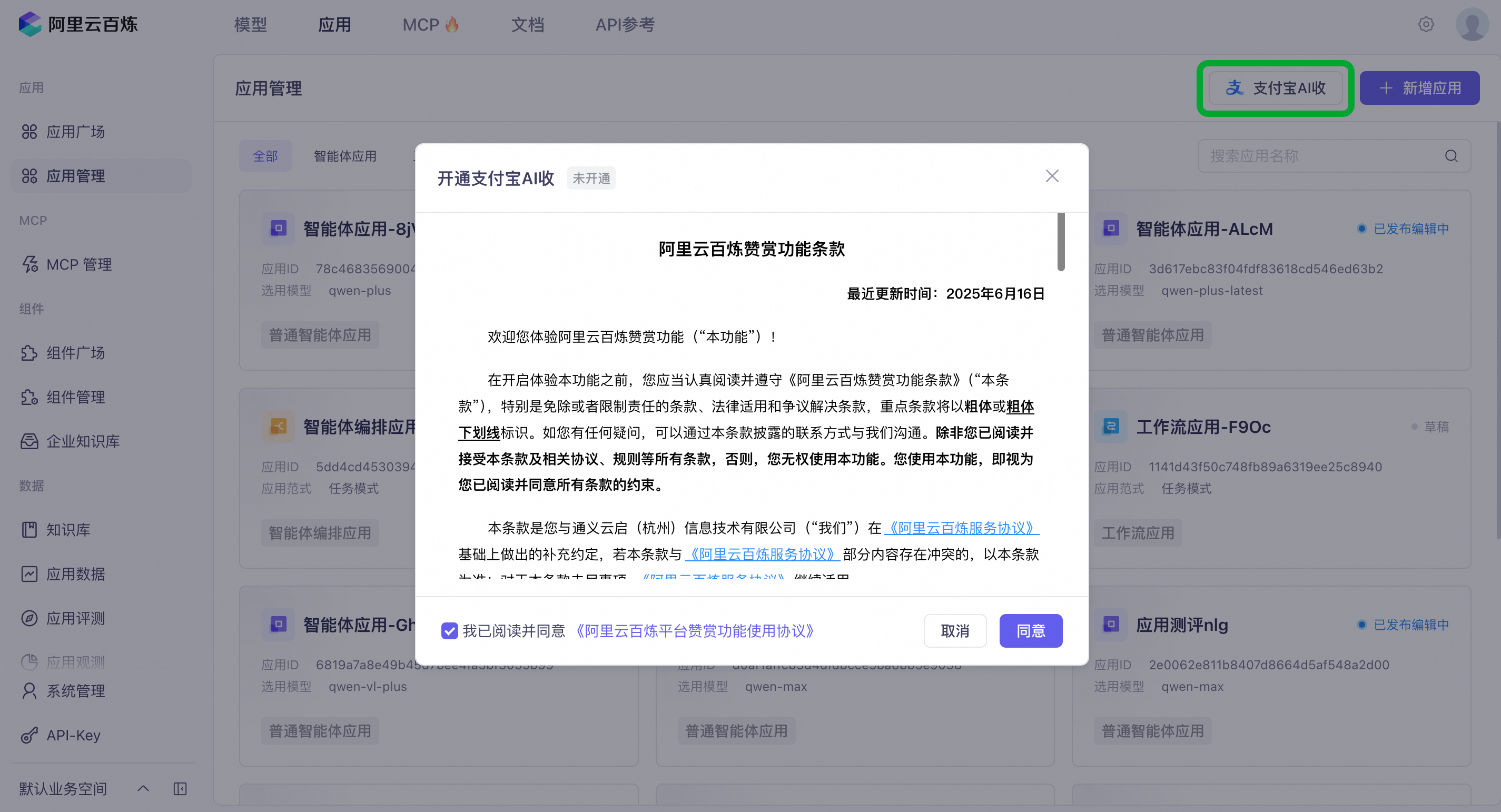The height and width of the screenshot is (812, 1501).
Task: Click the 应用评测 compass icon
Action: (29, 619)
